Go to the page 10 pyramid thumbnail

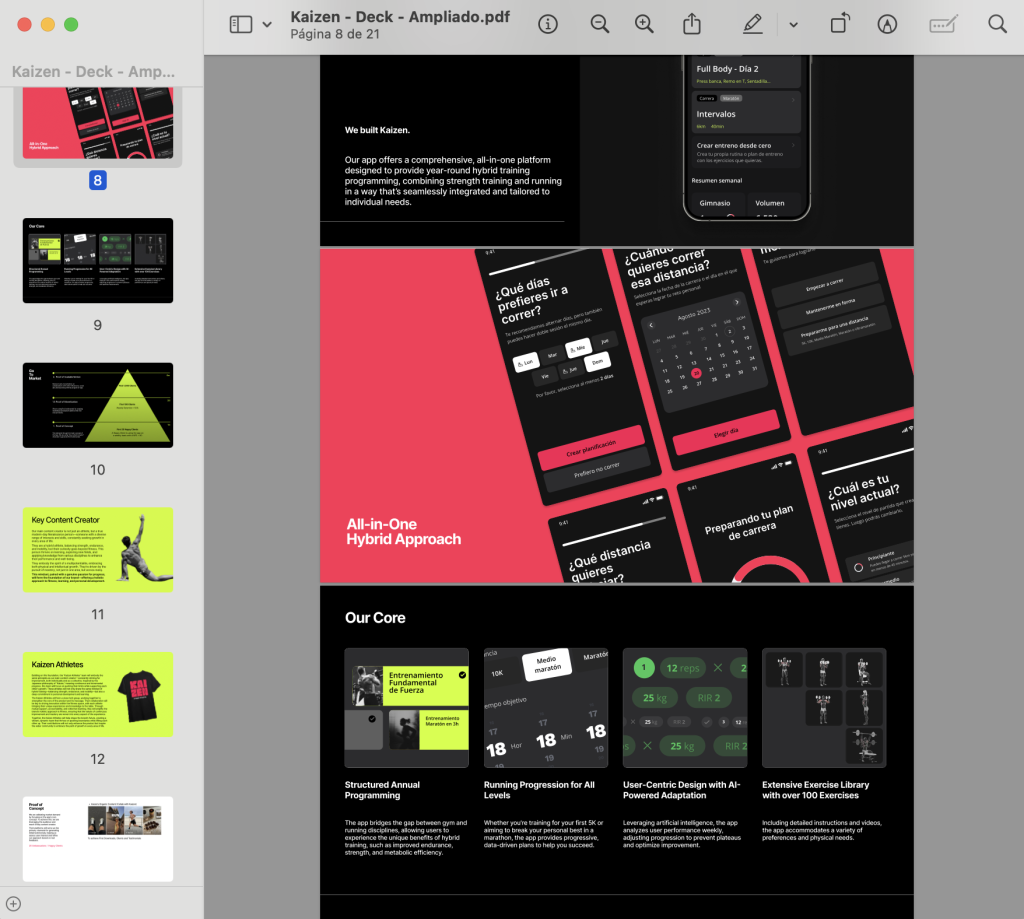click(x=98, y=405)
